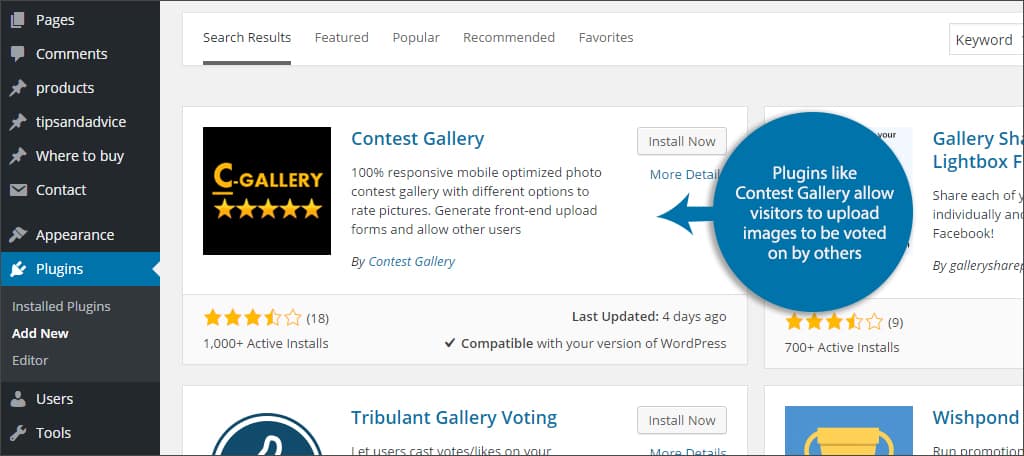Open the Favorites tab

[x=606, y=37]
